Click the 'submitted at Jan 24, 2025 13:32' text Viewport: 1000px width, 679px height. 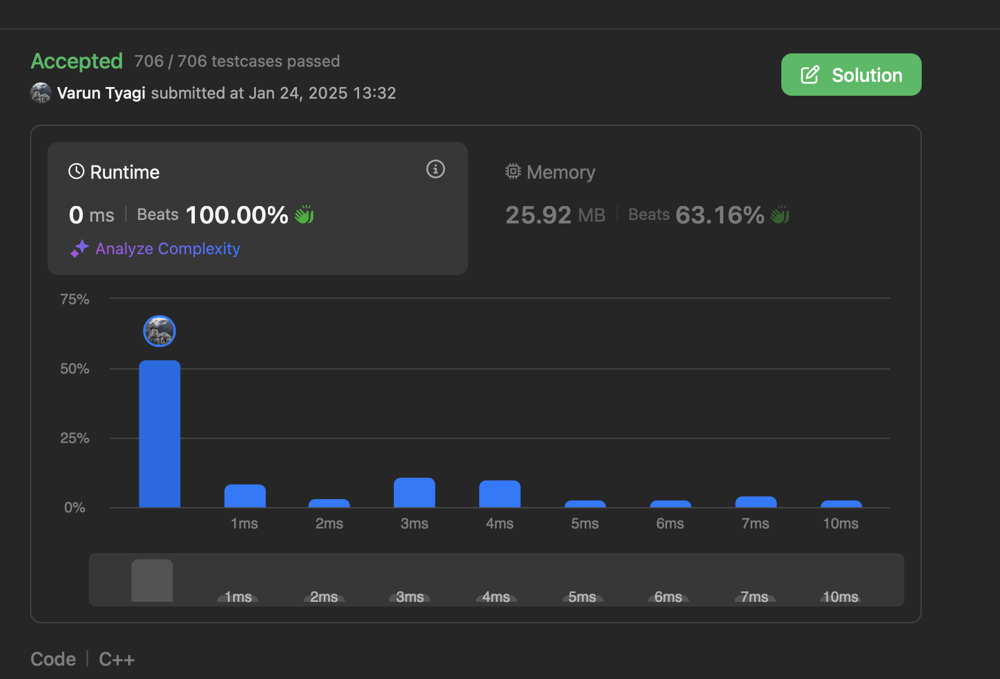pyautogui.click(x=274, y=93)
